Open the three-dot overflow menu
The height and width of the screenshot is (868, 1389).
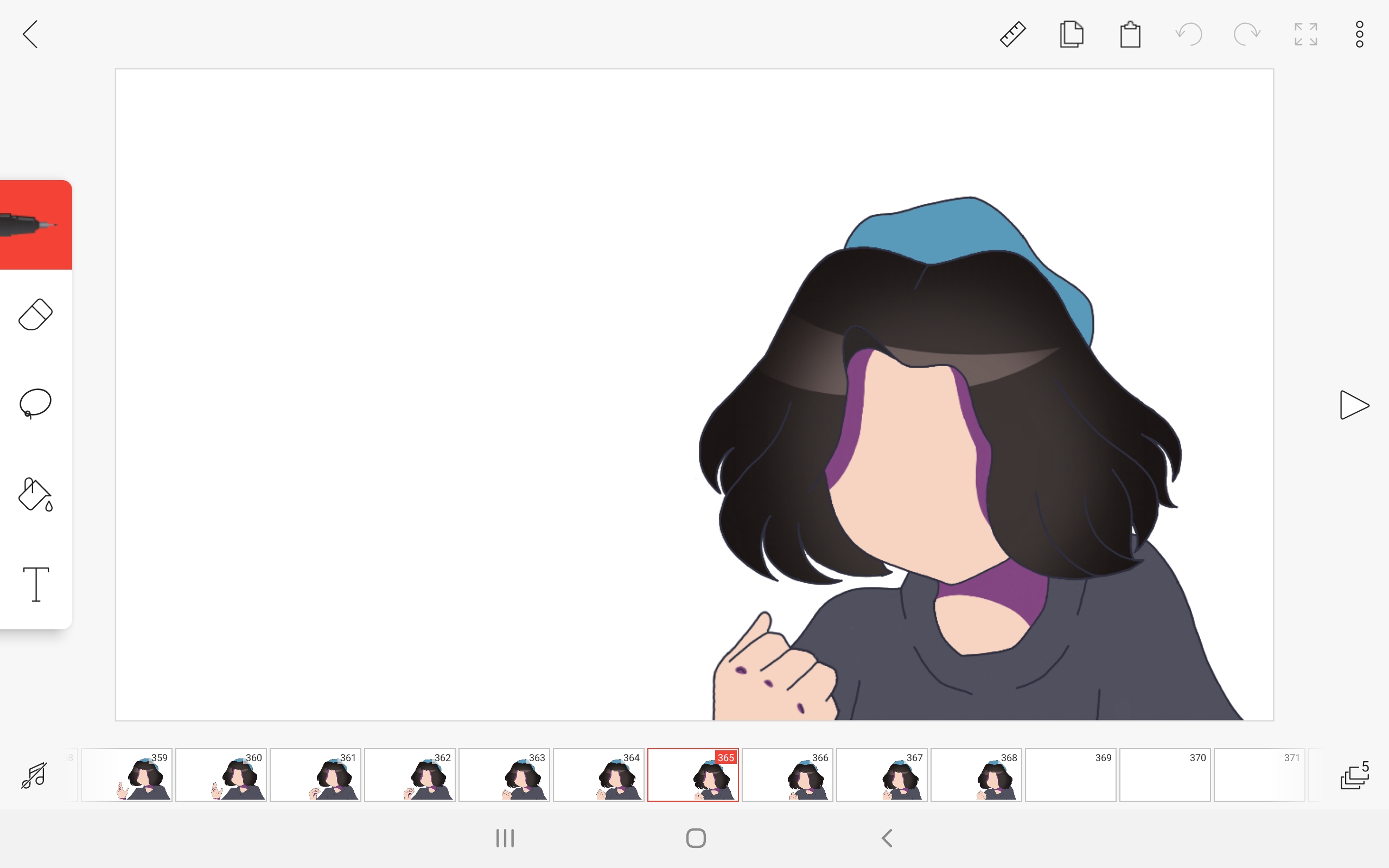(1360, 34)
